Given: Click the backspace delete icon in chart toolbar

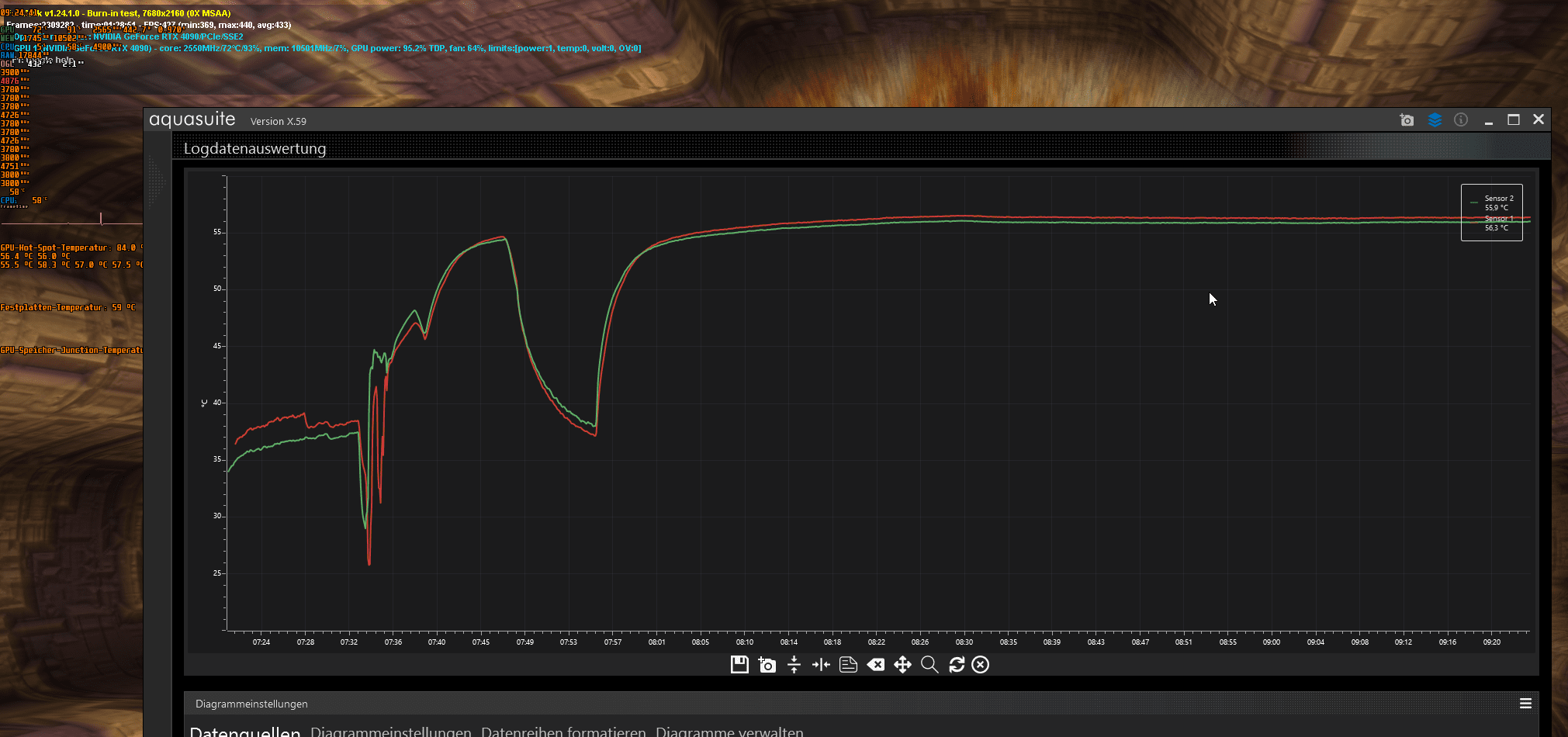Looking at the screenshot, I should coord(876,665).
